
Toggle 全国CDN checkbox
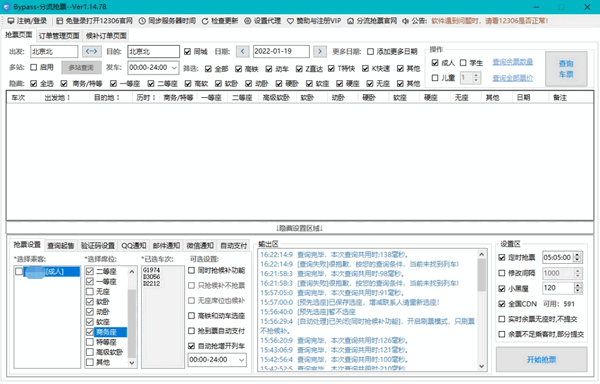tap(502, 304)
